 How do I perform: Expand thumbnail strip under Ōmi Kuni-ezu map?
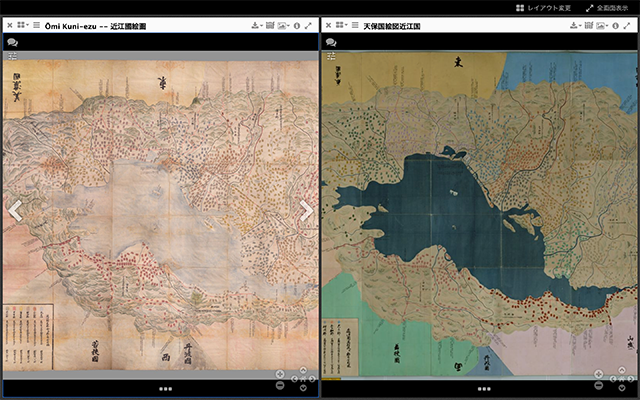pos(165,389)
